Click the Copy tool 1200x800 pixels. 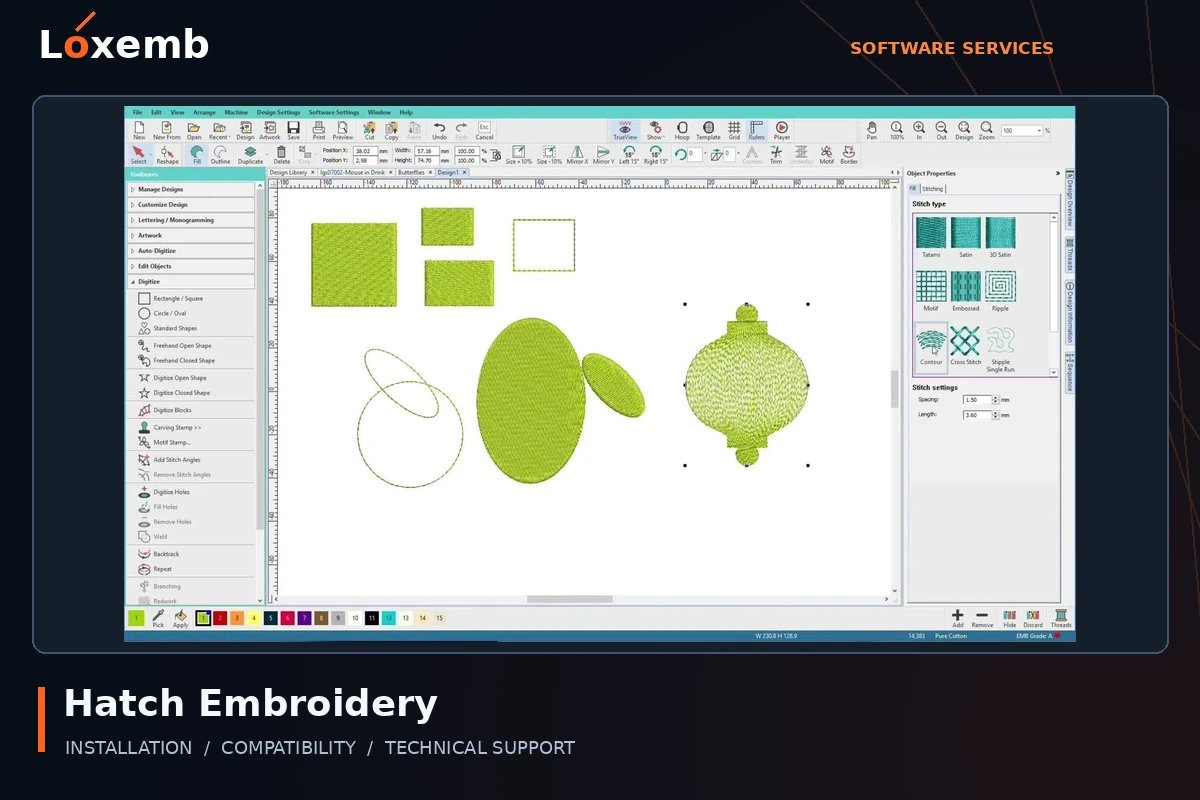(x=392, y=131)
